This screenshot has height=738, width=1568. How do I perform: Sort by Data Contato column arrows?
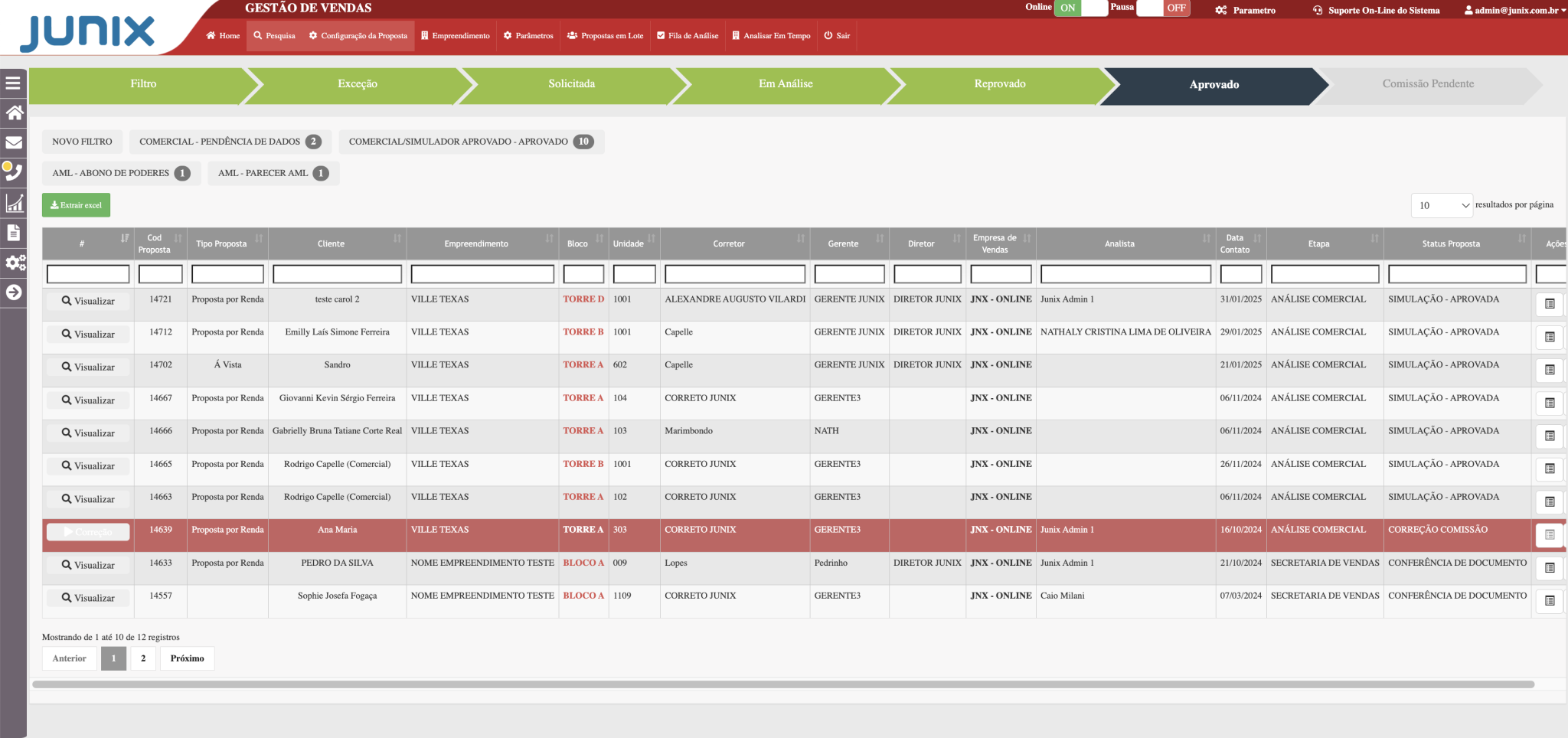click(x=1257, y=239)
